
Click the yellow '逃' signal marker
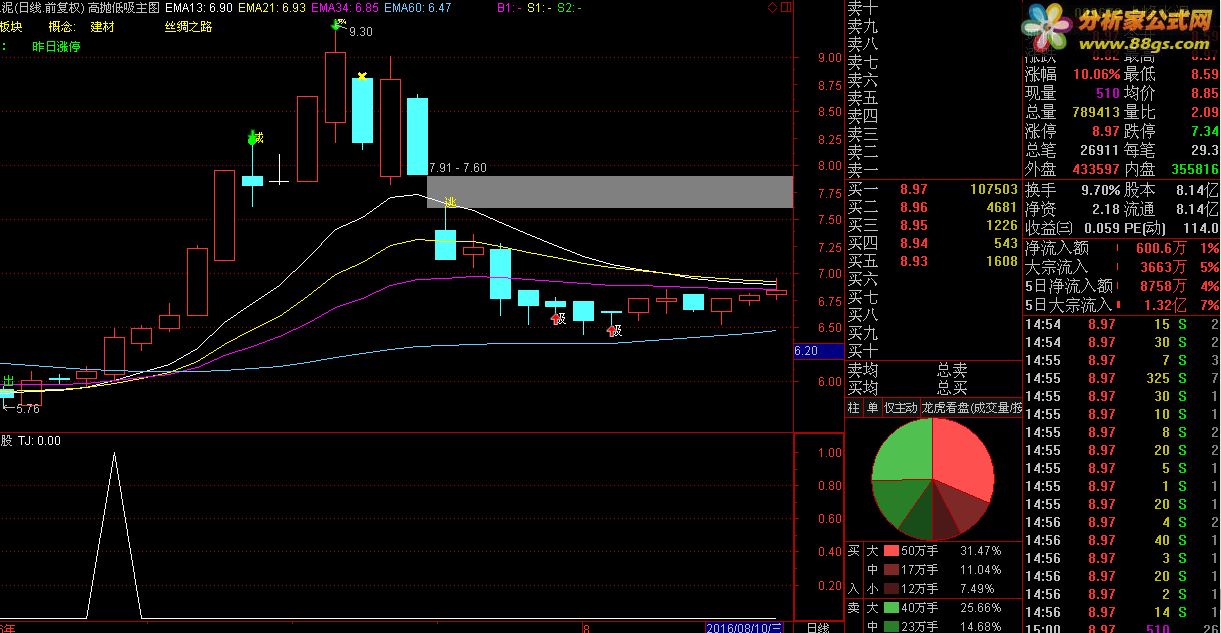(450, 203)
